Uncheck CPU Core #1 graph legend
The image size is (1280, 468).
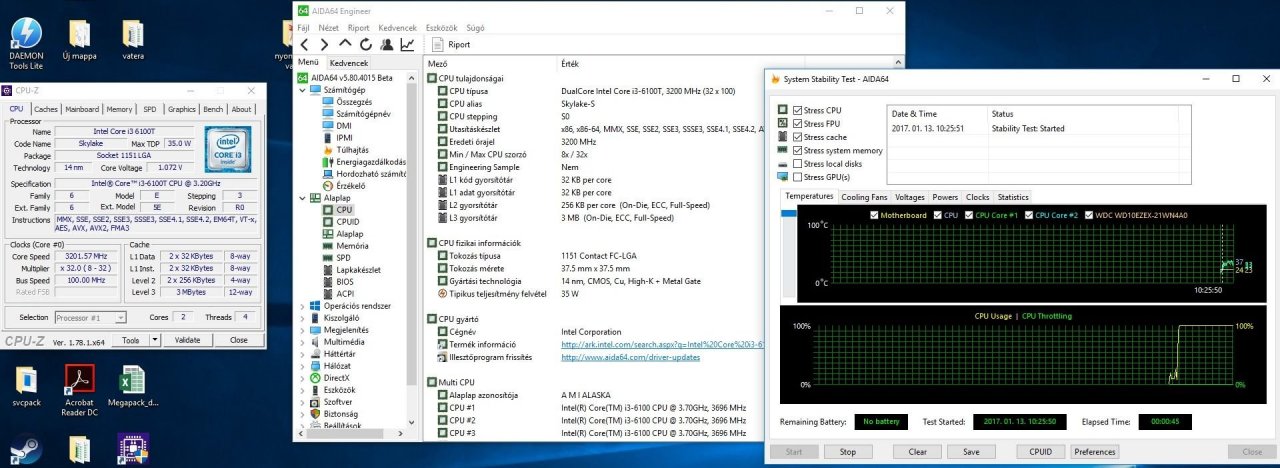[x=968, y=215]
